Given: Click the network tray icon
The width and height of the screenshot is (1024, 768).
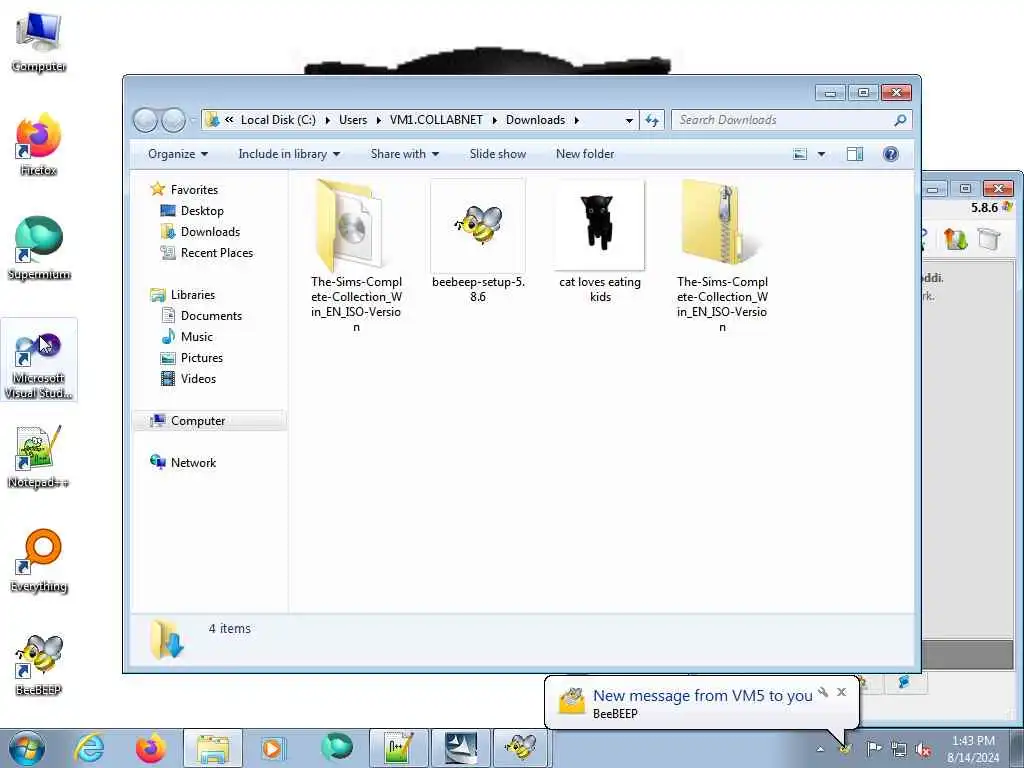Looking at the screenshot, I should pos(899,749).
